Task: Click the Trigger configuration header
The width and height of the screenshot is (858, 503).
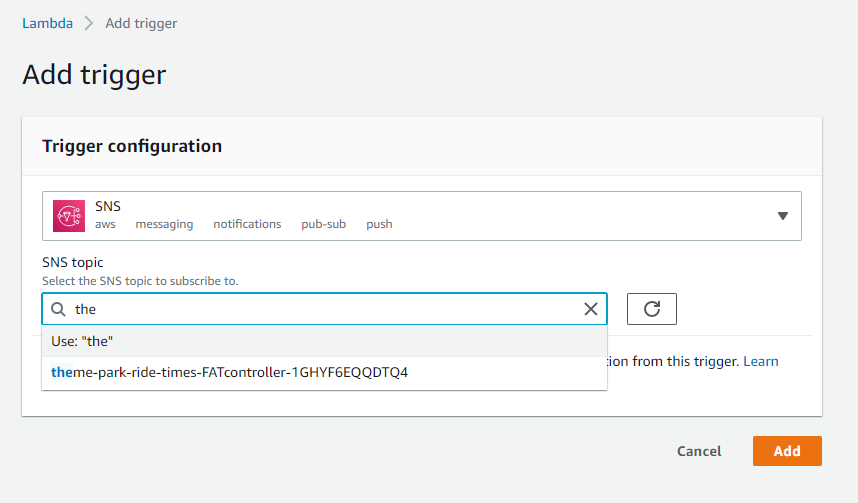Action: click(x=132, y=146)
